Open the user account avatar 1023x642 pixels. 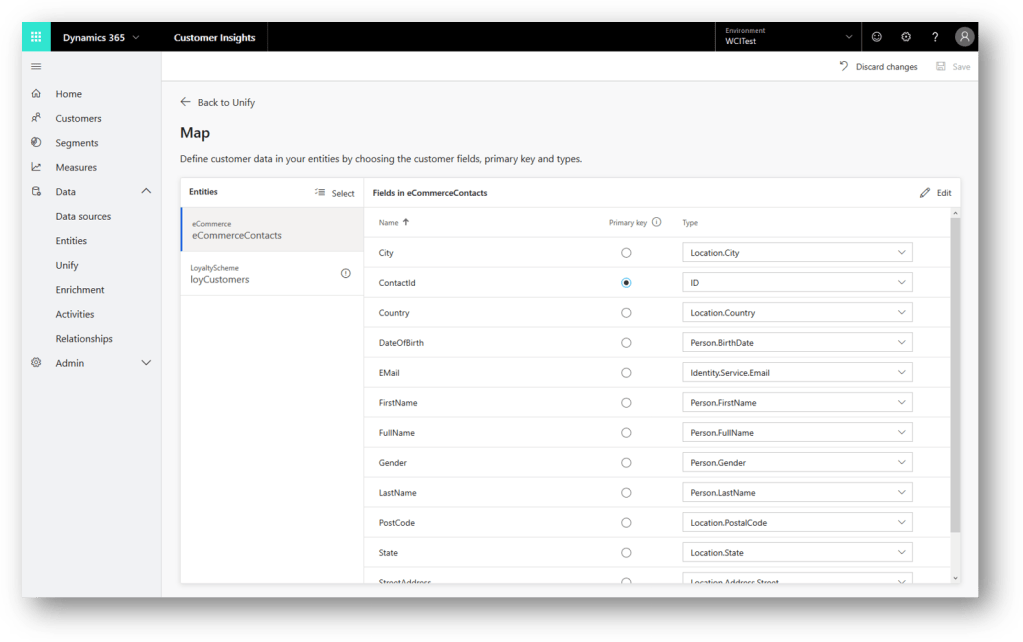point(964,37)
